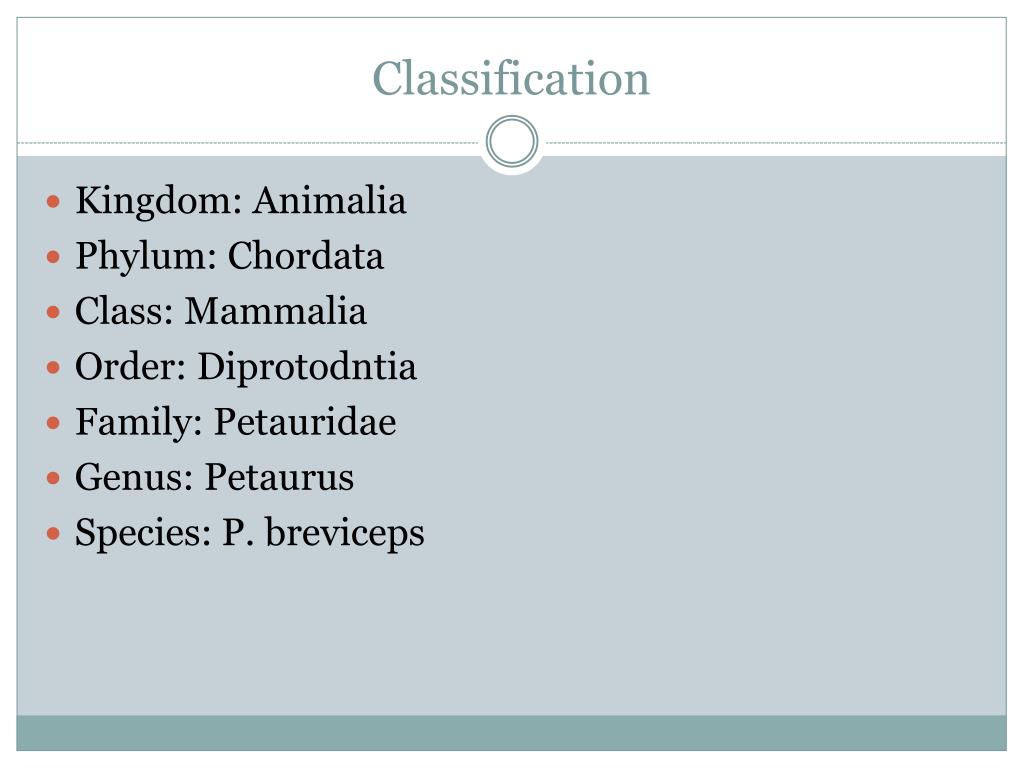Click the Class: Mammalia text
The width and height of the screenshot is (1024, 768).
[x=220, y=311]
